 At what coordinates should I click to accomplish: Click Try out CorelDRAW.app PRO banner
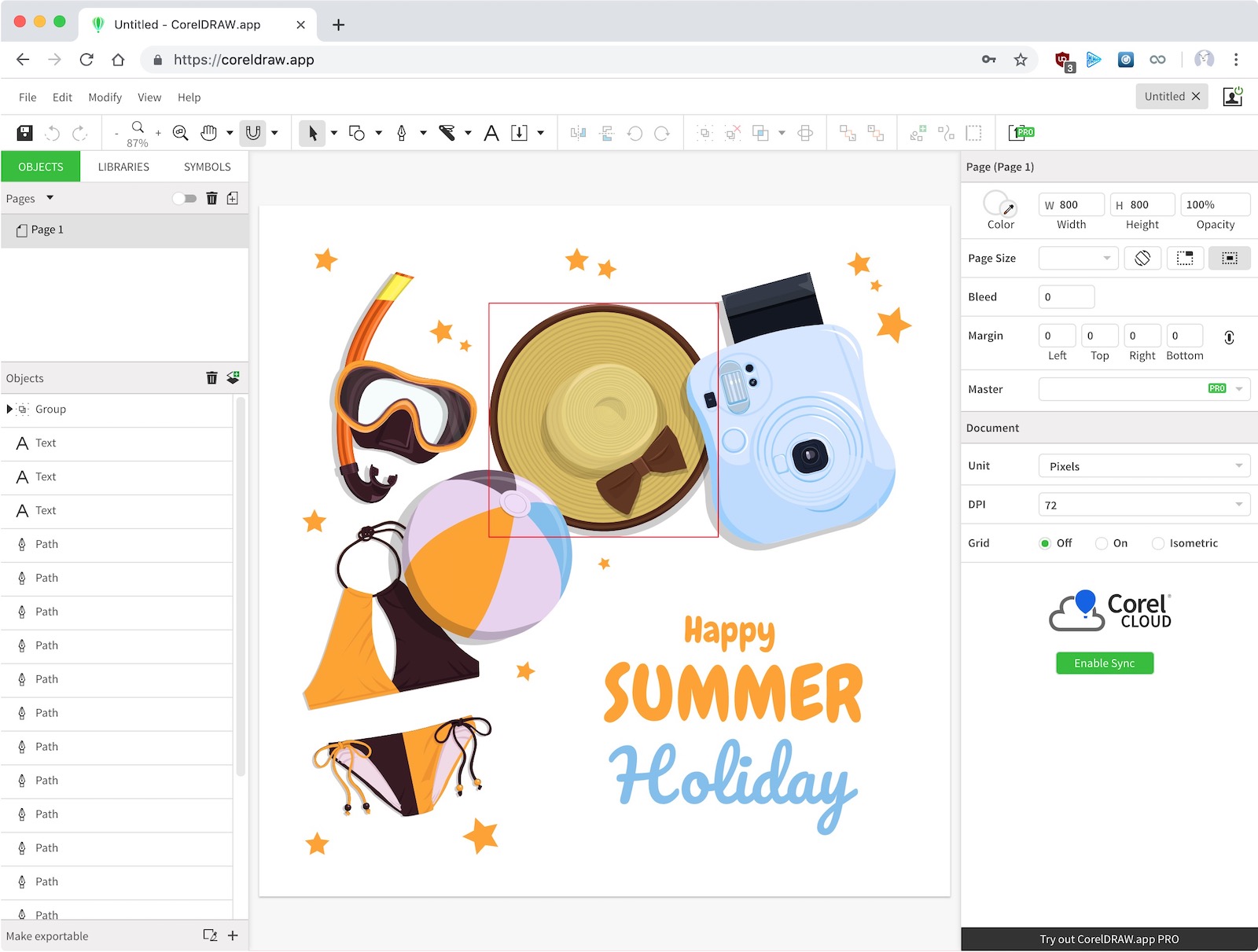[x=1109, y=939]
